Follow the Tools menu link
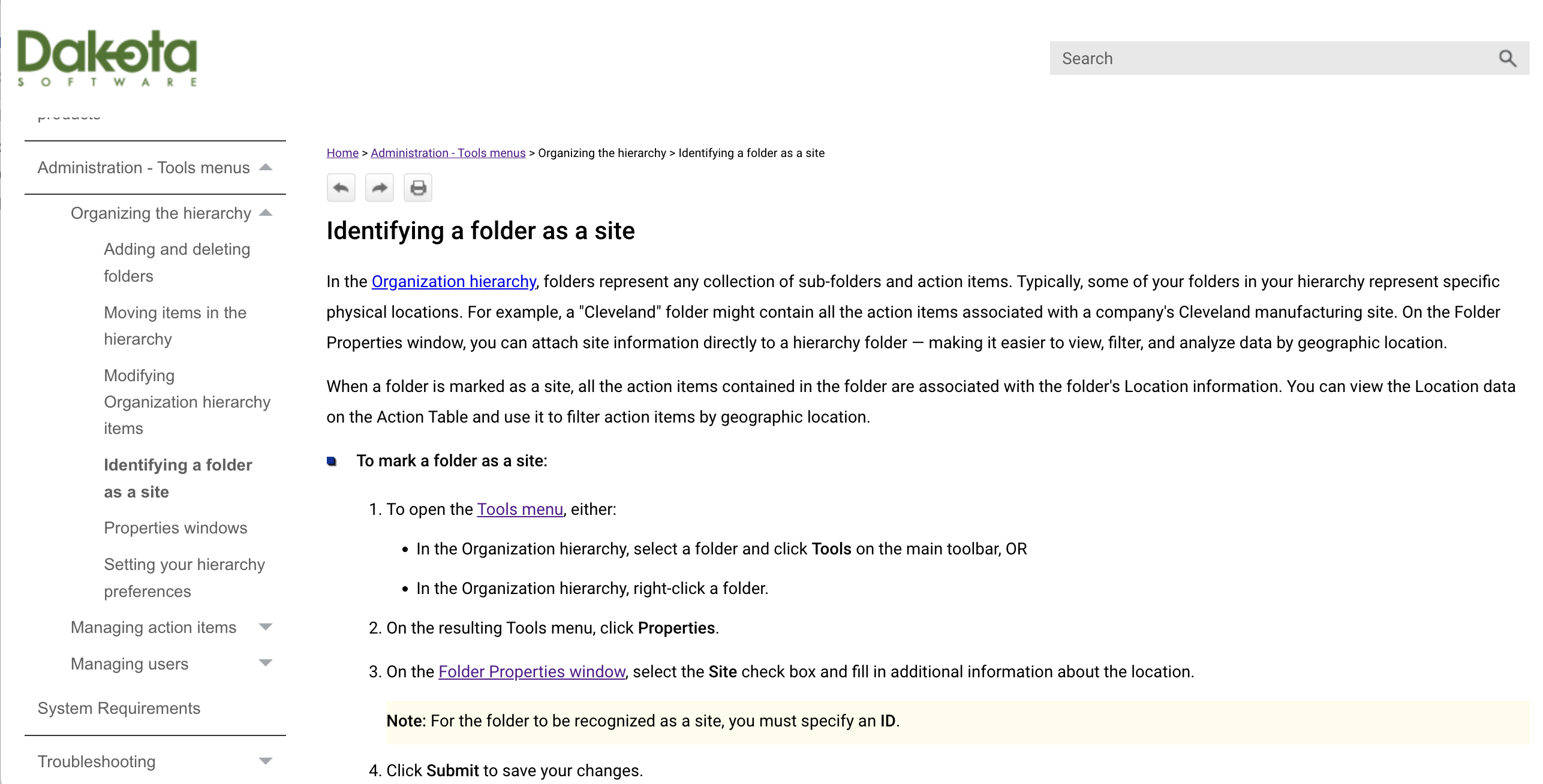The image size is (1543, 784). tap(520, 509)
